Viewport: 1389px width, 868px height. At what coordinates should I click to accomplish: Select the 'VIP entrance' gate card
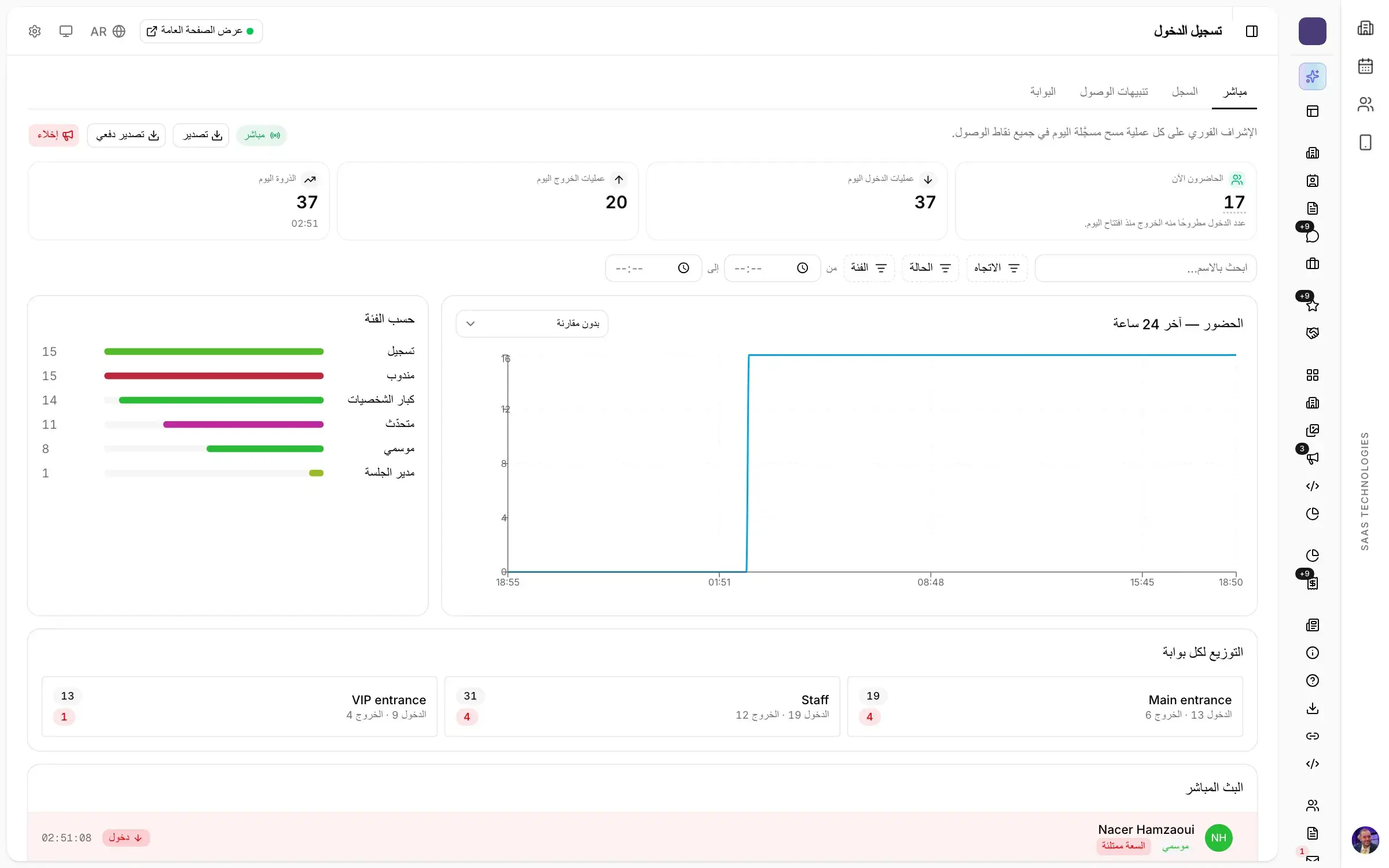(239, 707)
